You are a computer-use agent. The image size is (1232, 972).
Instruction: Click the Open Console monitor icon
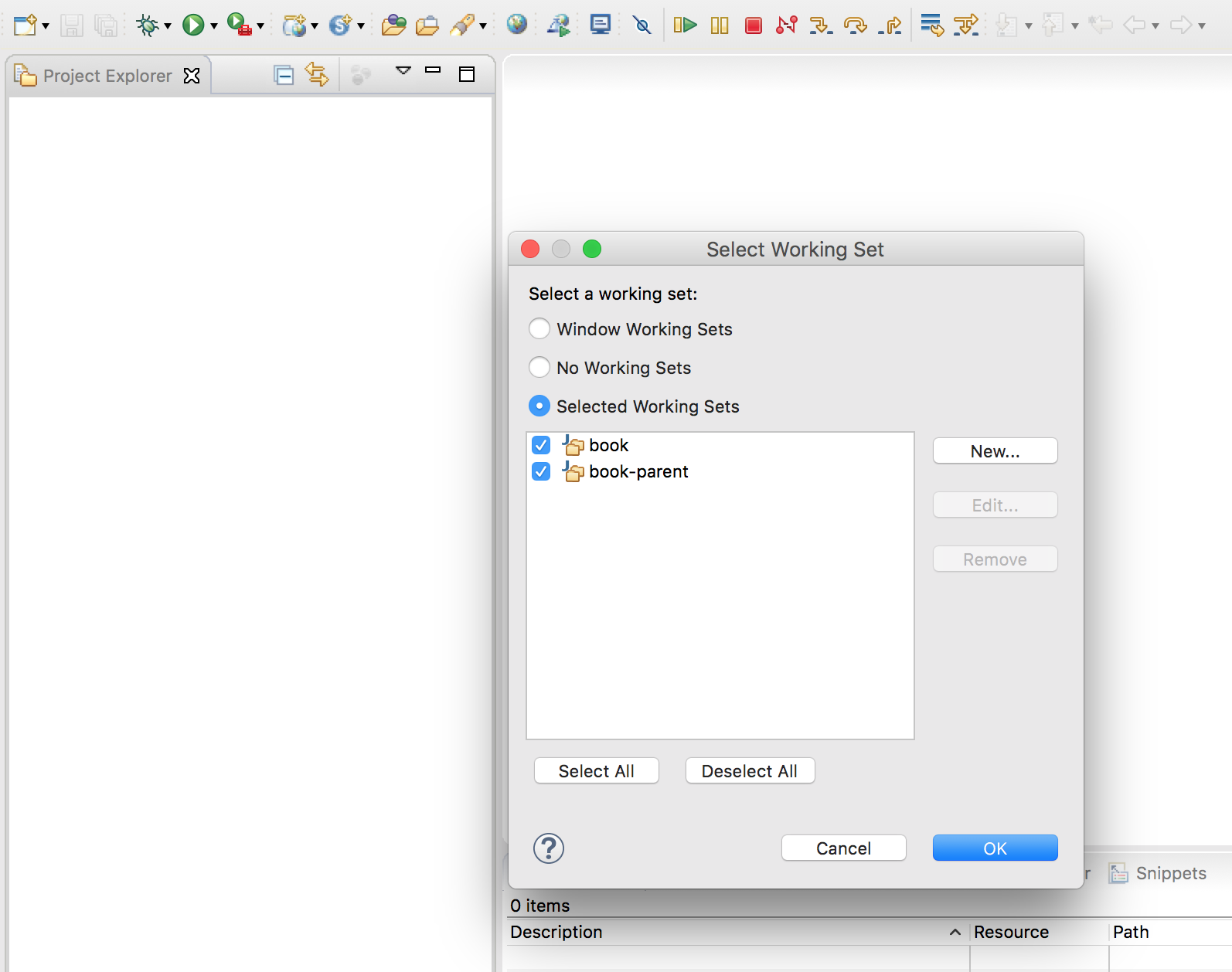600,25
